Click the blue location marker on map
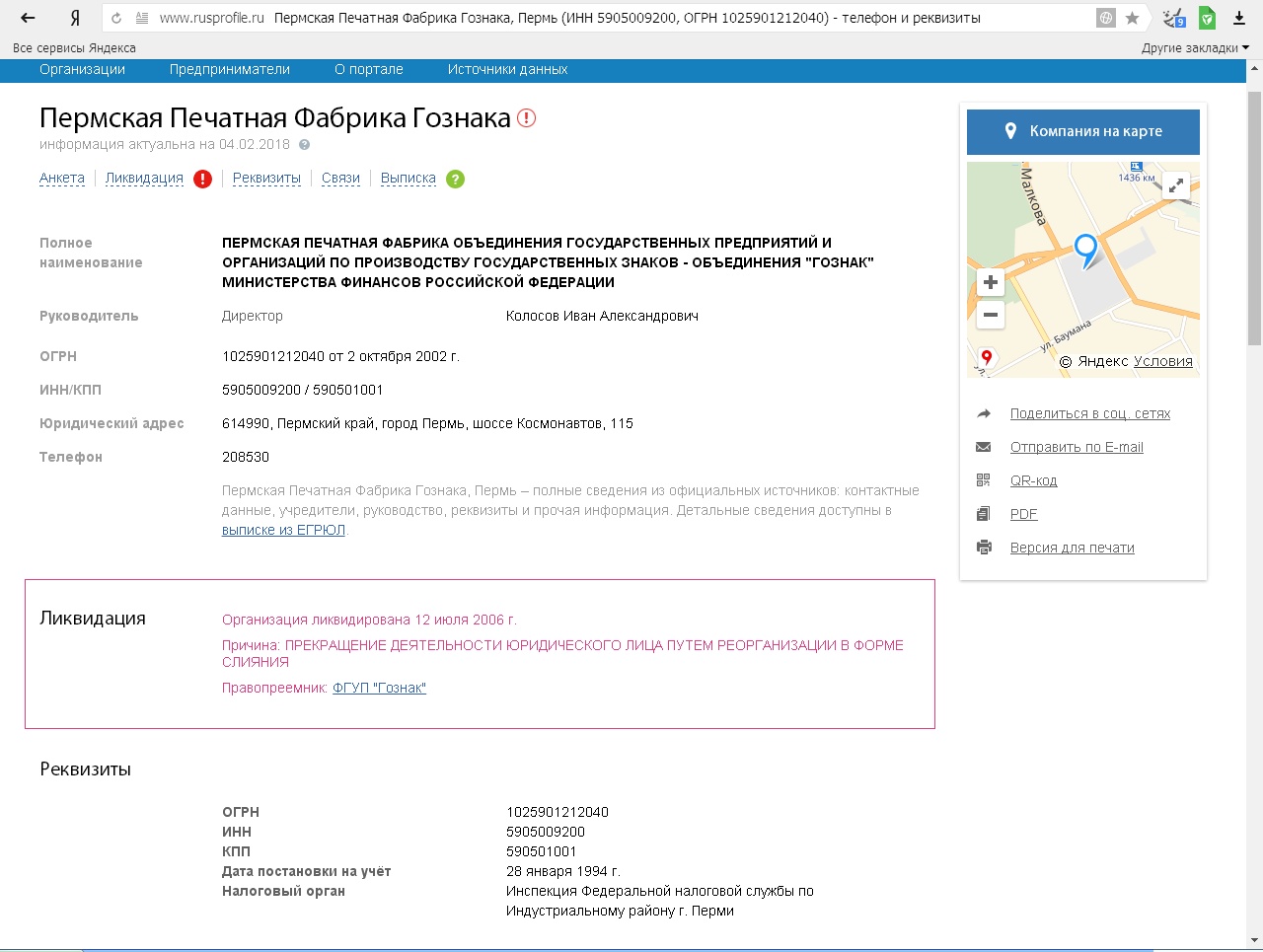1263x952 pixels. click(x=1086, y=251)
